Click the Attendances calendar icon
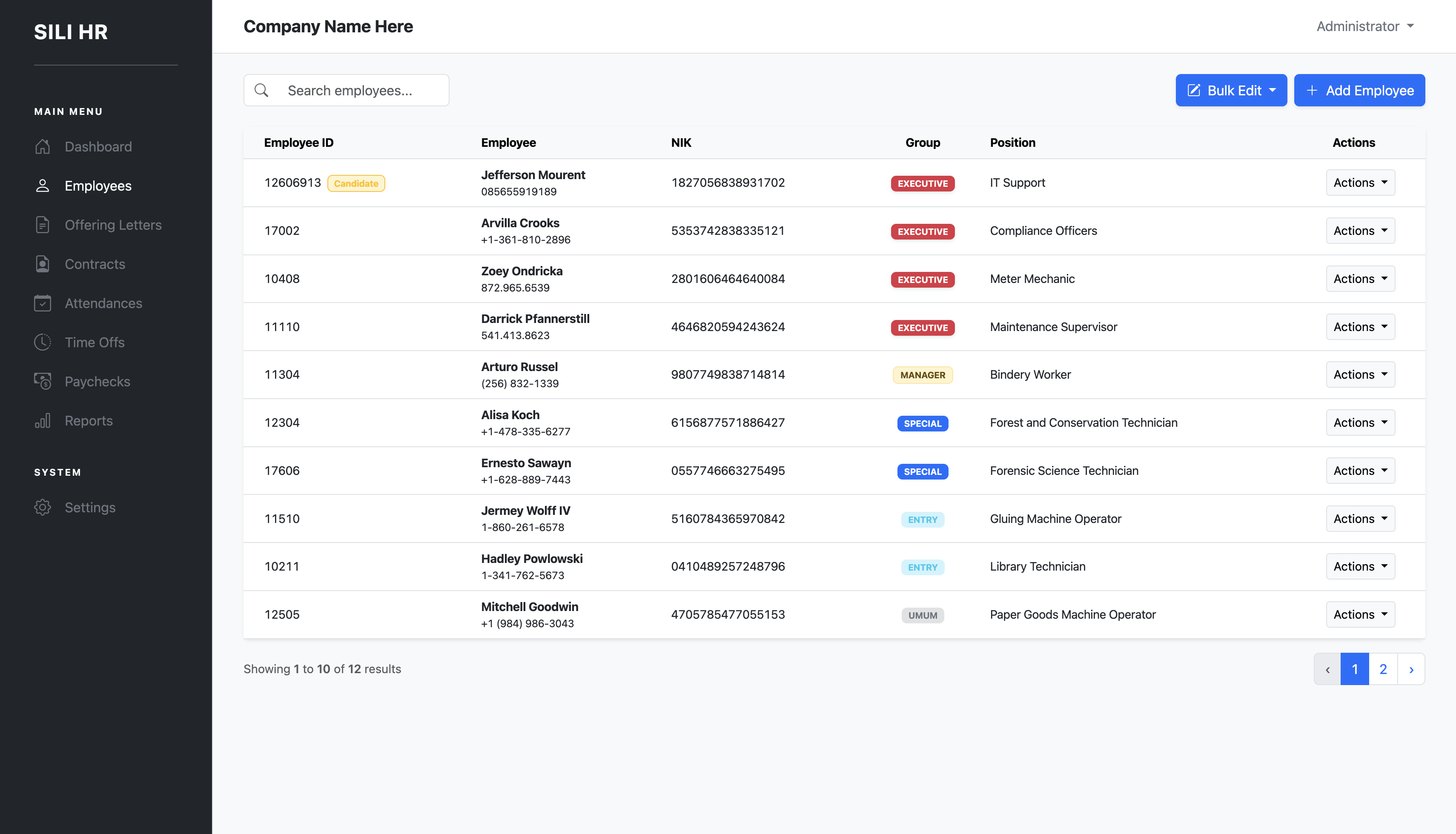 [x=43, y=303]
